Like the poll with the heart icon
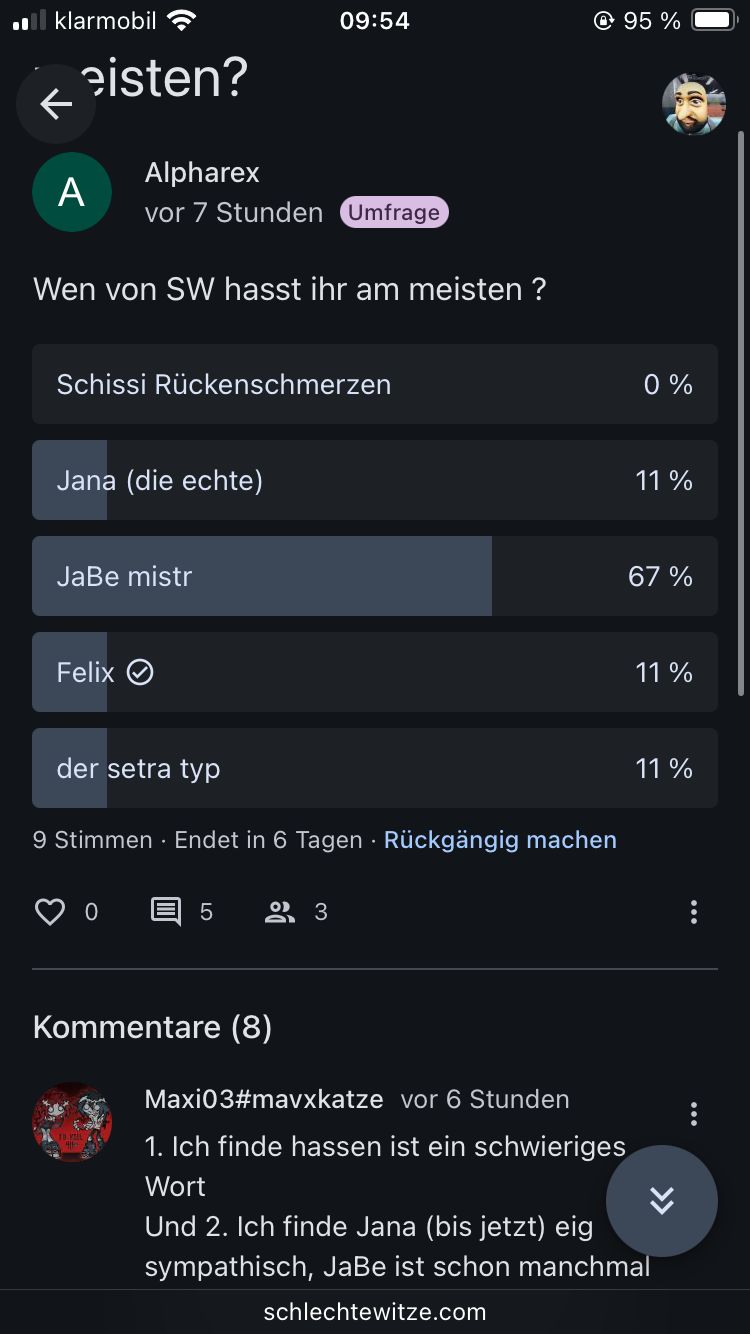The width and height of the screenshot is (750, 1334). [50, 911]
